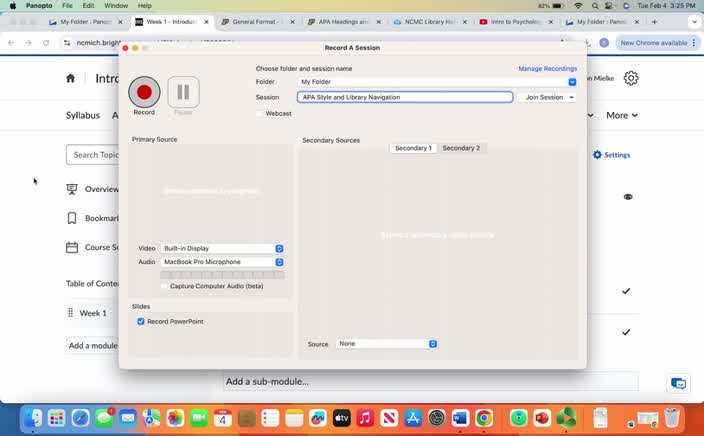Open Photos app in the dock
The image size is (704, 436).
(x=176, y=418)
